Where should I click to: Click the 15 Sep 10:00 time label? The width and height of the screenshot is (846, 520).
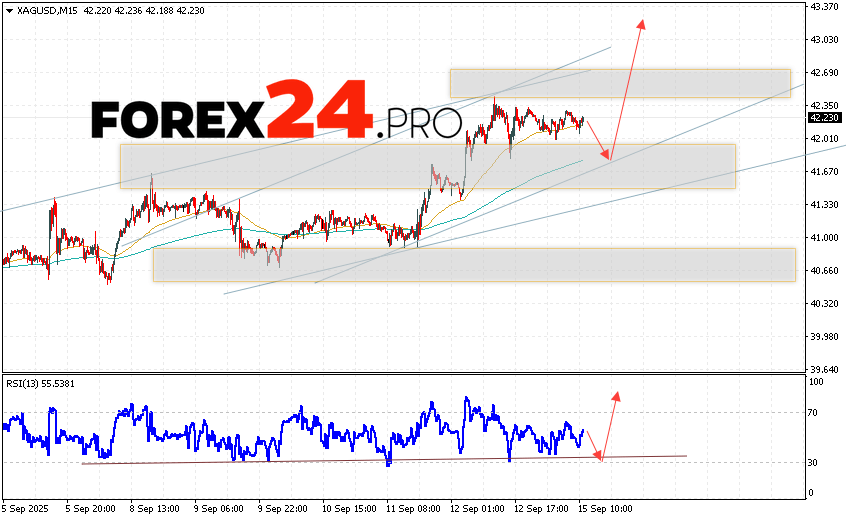pos(607,507)
